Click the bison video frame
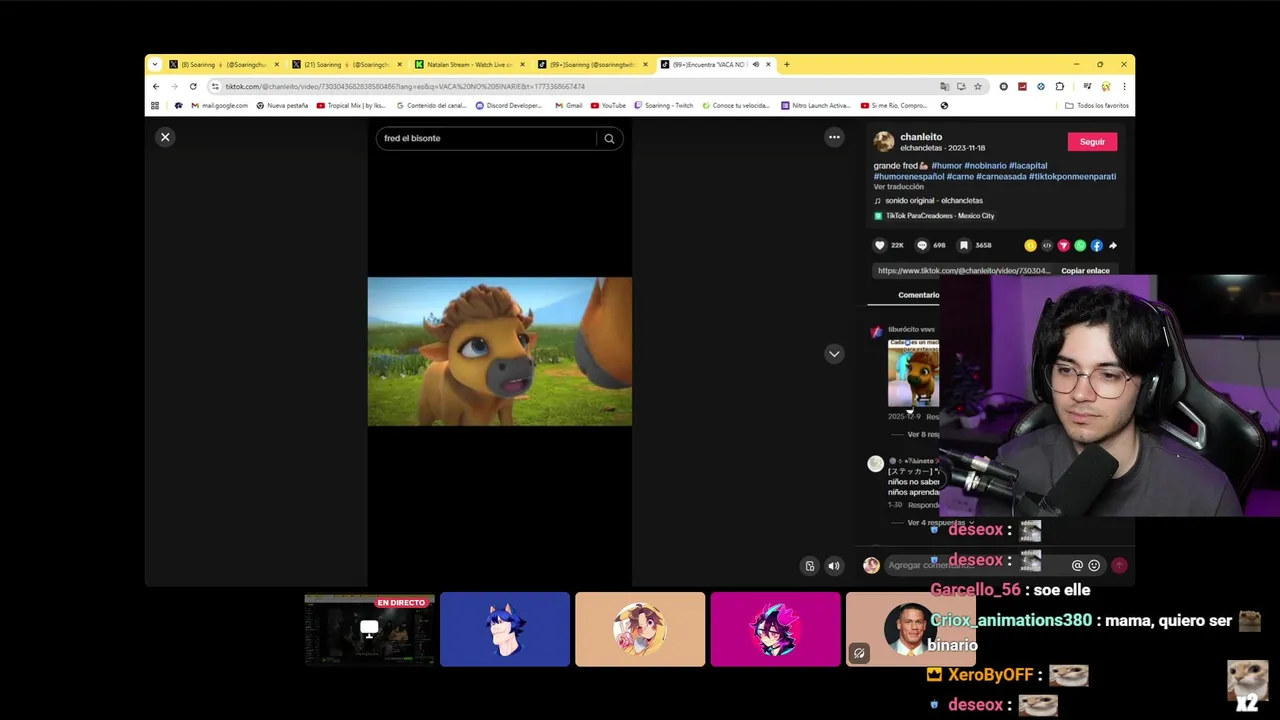1280x720 pixels. 499,352
